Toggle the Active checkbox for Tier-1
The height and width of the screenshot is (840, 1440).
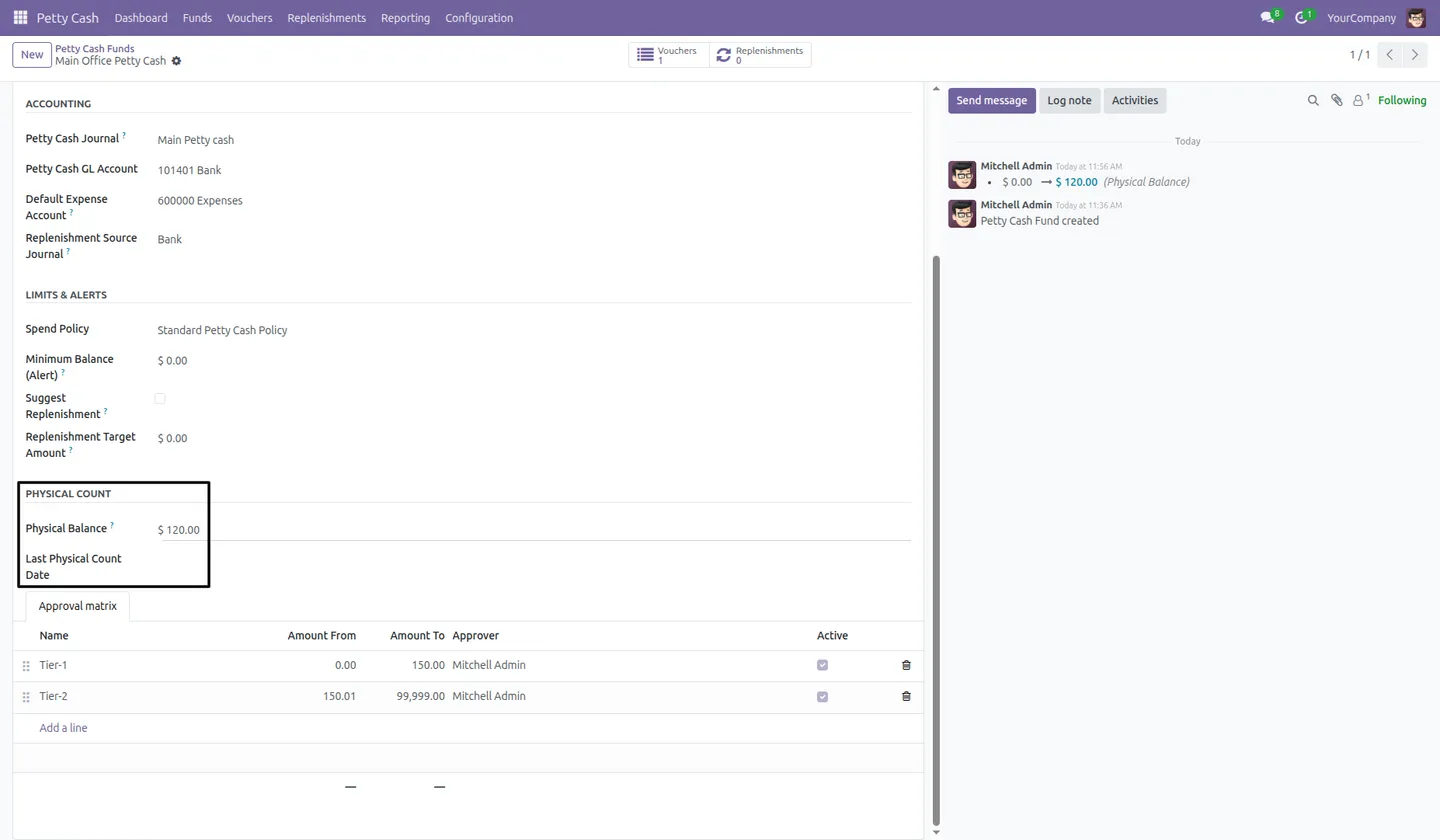(x=822, y=665)
